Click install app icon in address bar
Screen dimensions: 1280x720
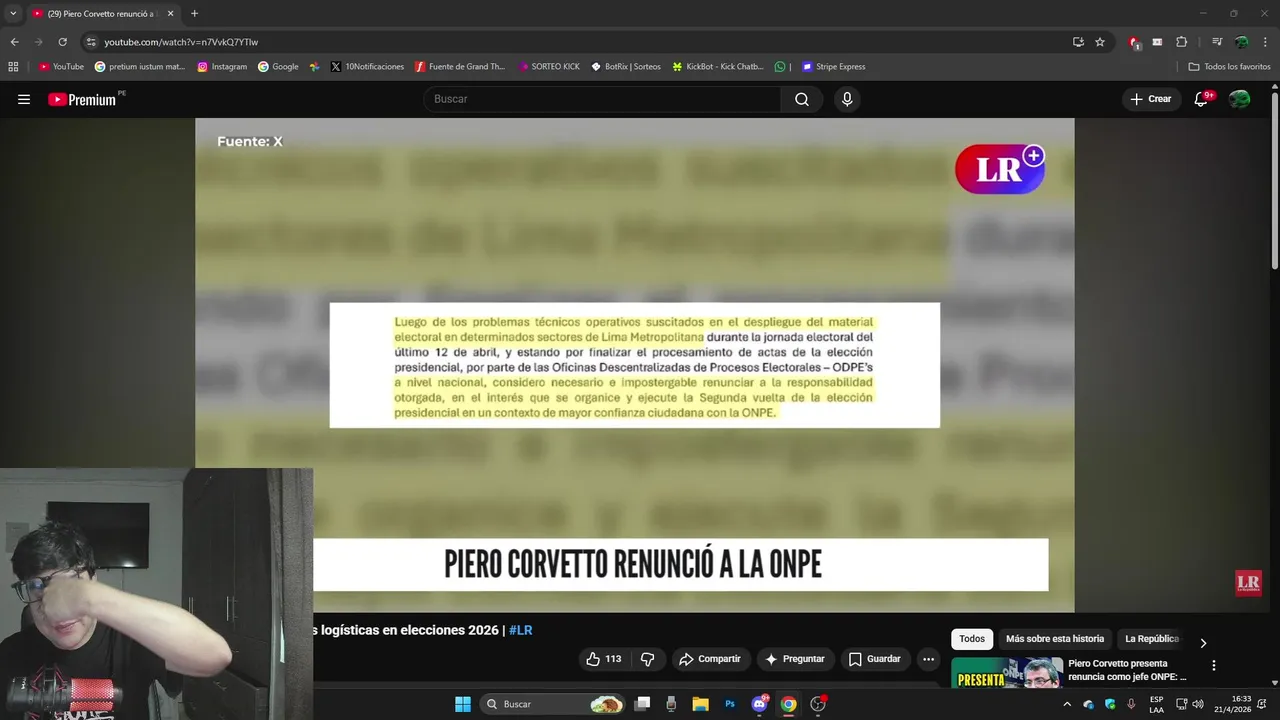tap(1078, 42)
